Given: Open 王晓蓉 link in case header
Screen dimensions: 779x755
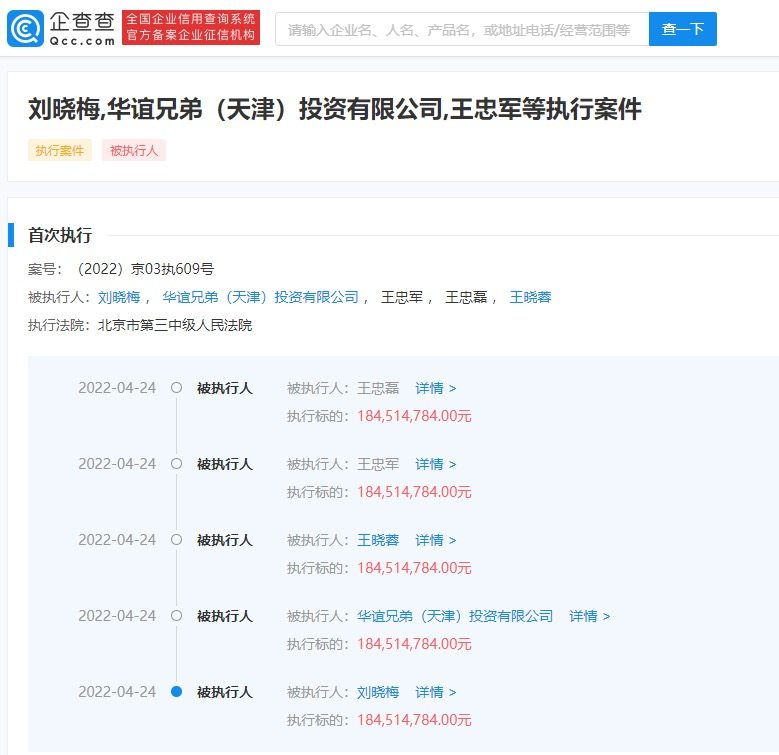Looking at the screenshot, I should (530, 297).
